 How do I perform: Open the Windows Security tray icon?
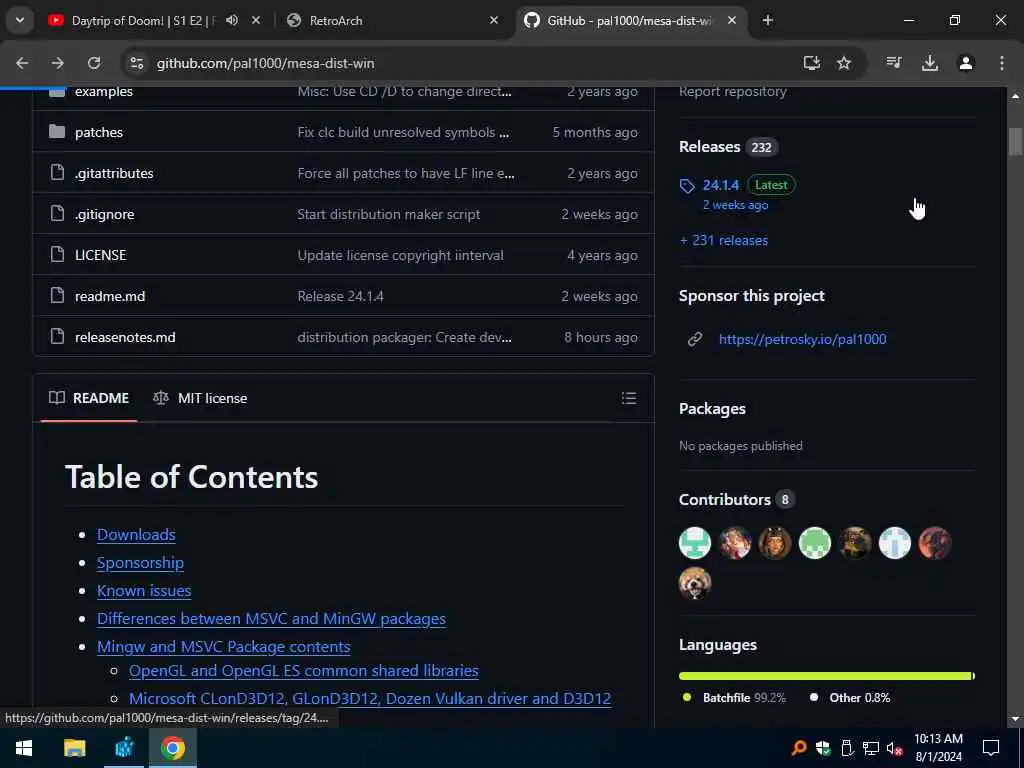click(823, 748)
